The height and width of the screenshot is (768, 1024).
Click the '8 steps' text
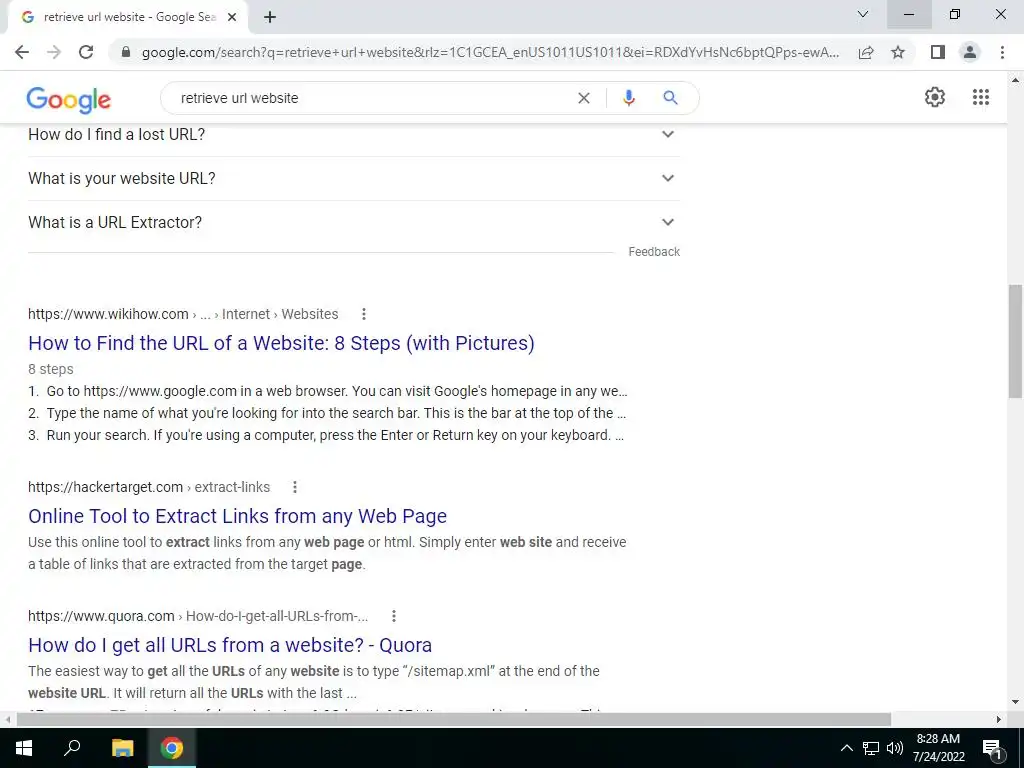[51, 369]
